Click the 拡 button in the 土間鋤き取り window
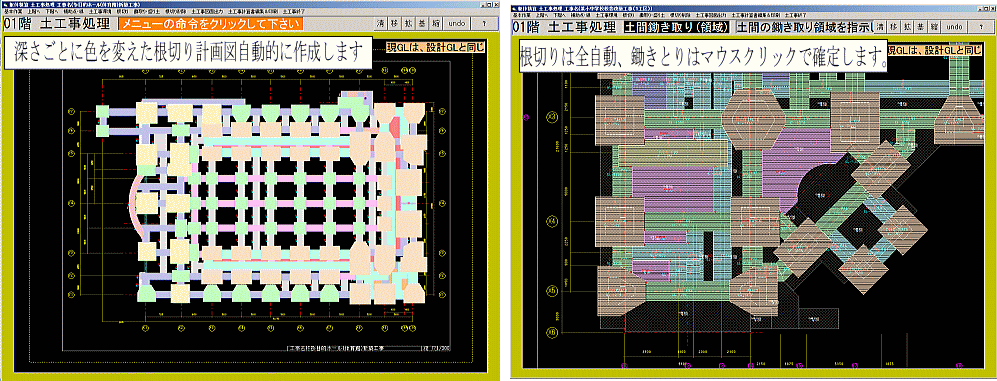997x381 pixels. (907, 27)
